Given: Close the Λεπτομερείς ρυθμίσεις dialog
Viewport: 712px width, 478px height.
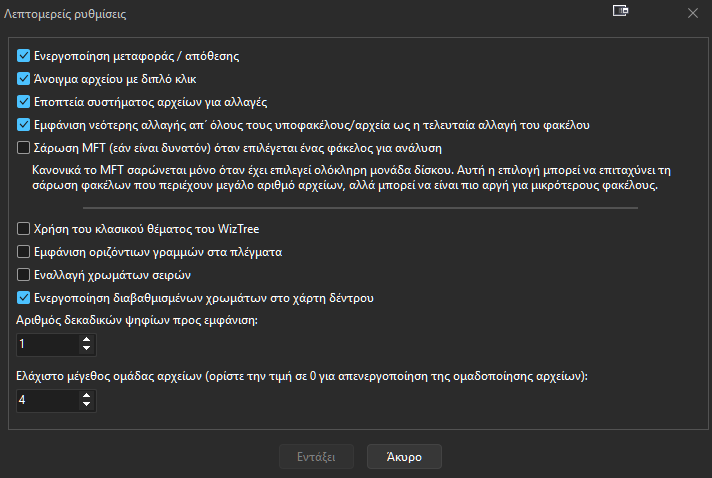Looking at the screenshot, I should pyautogui.click(x=693, y=13).
